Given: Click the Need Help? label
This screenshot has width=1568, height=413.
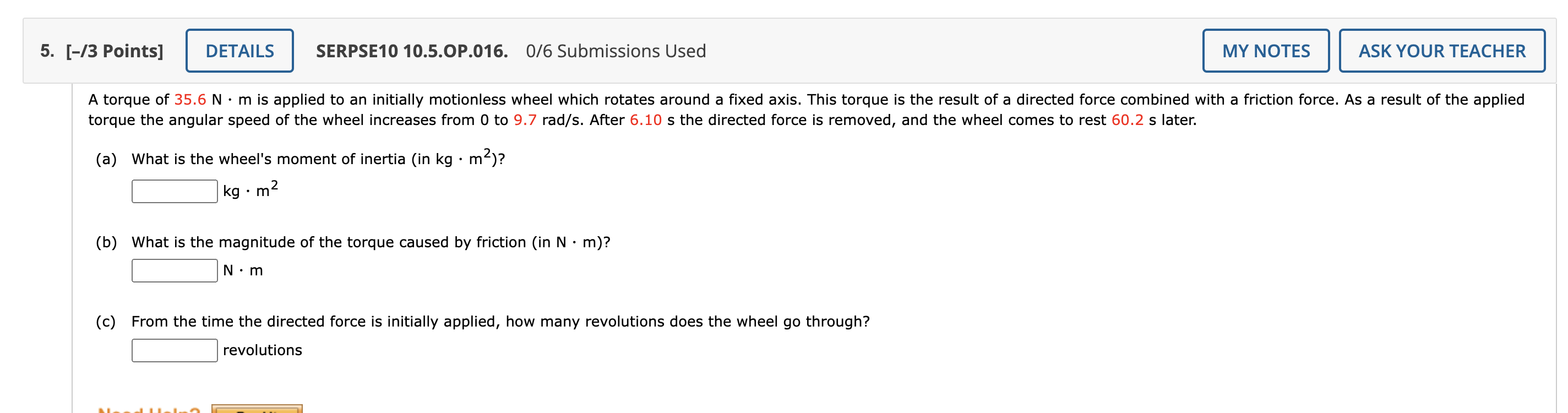Looking at the screenshot, I should (148, 409).
